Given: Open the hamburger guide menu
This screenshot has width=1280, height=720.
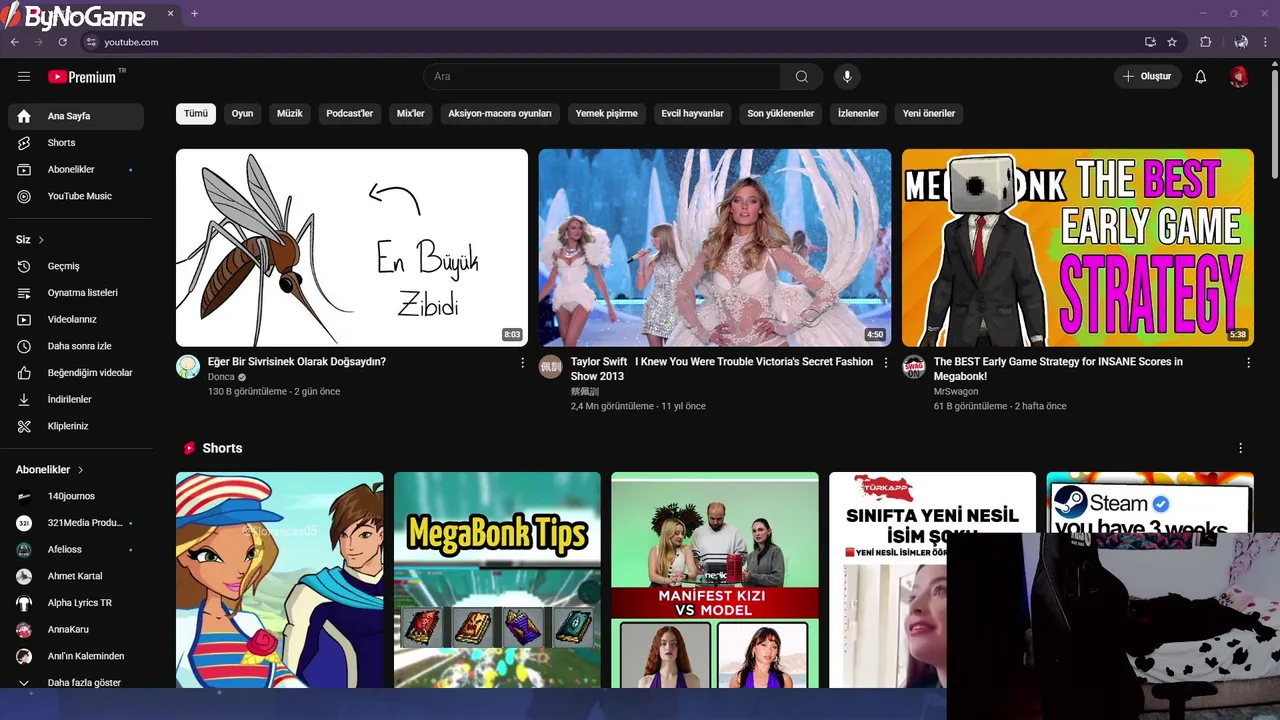Looking at the screenshot, I should pos(24,77).
